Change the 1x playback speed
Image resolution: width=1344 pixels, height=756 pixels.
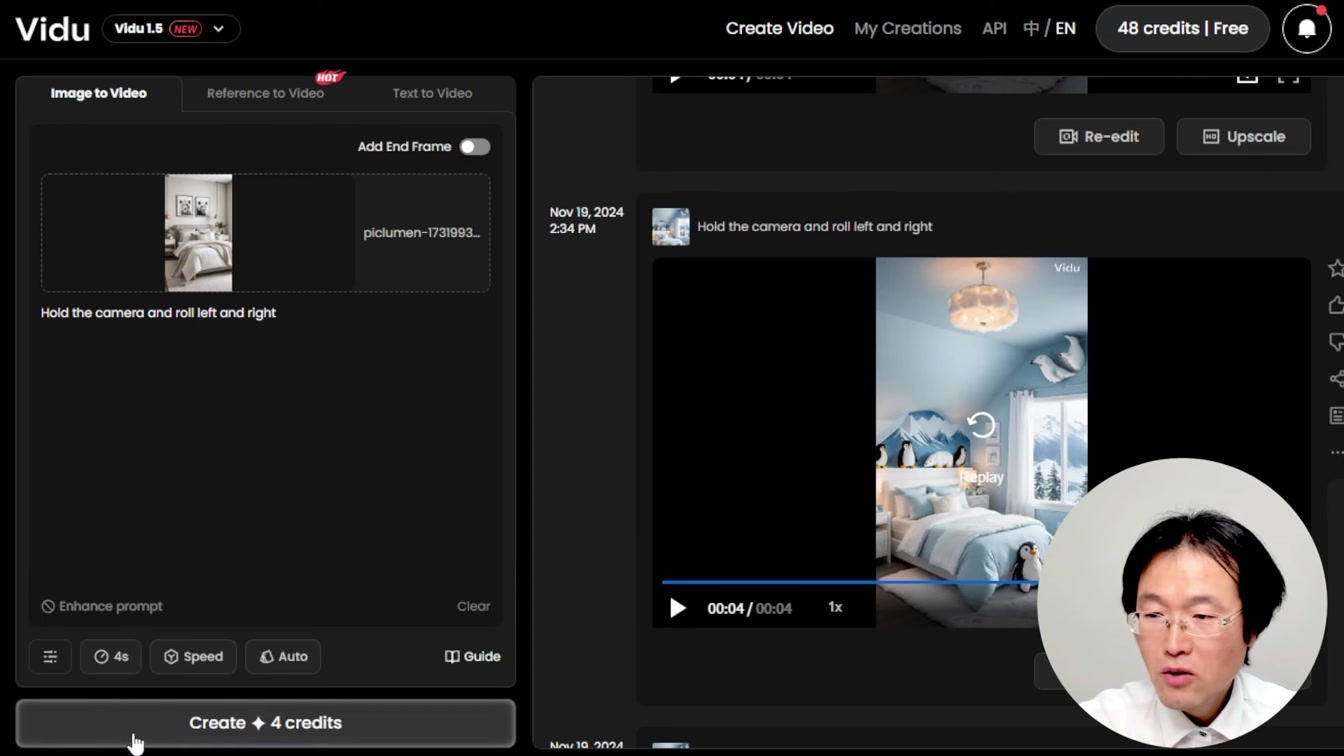(x=835, y=607)
